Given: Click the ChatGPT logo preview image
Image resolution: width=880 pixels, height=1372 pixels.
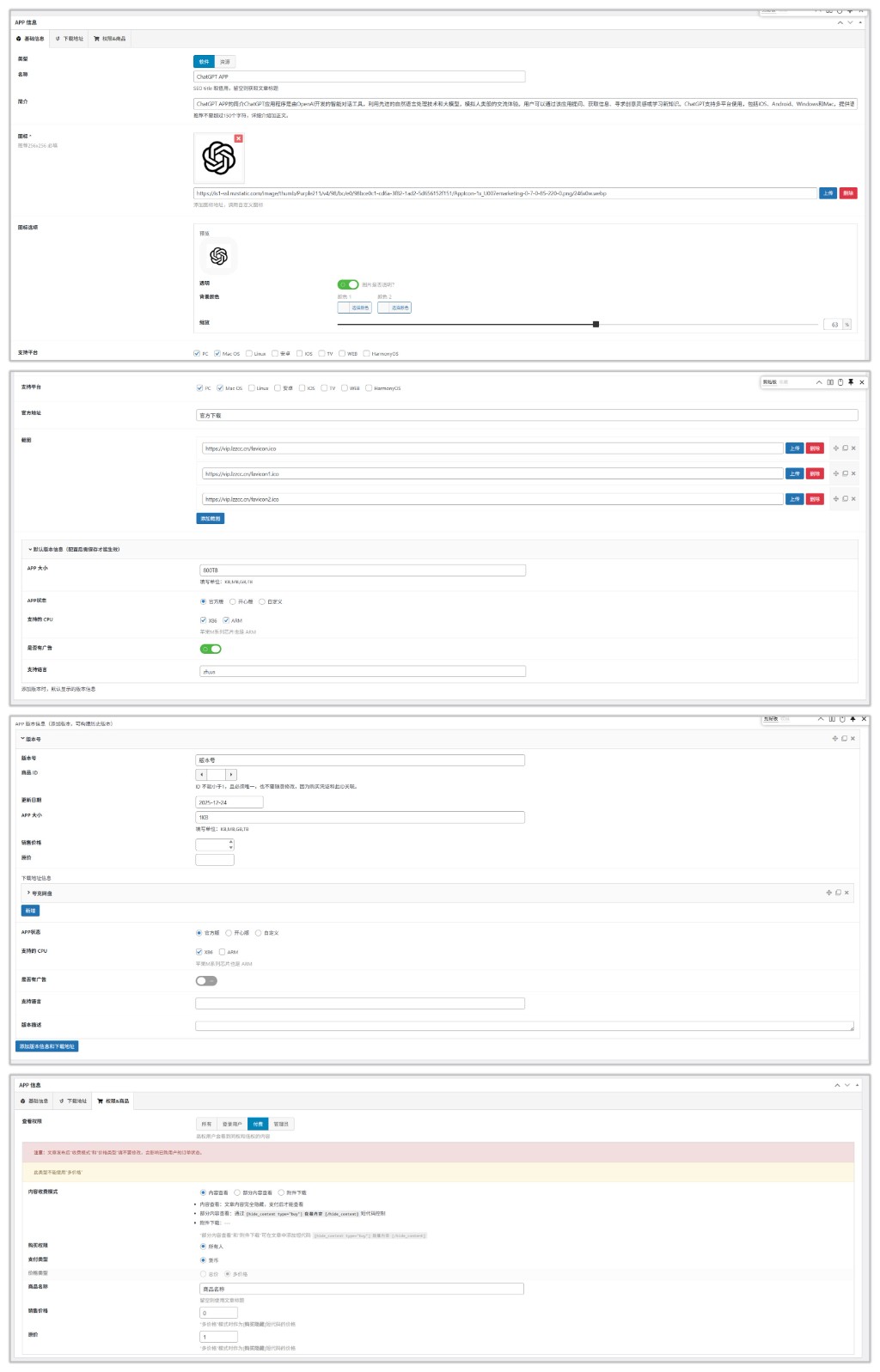Looking at the screenshot, I should click(x=219, y=158).
